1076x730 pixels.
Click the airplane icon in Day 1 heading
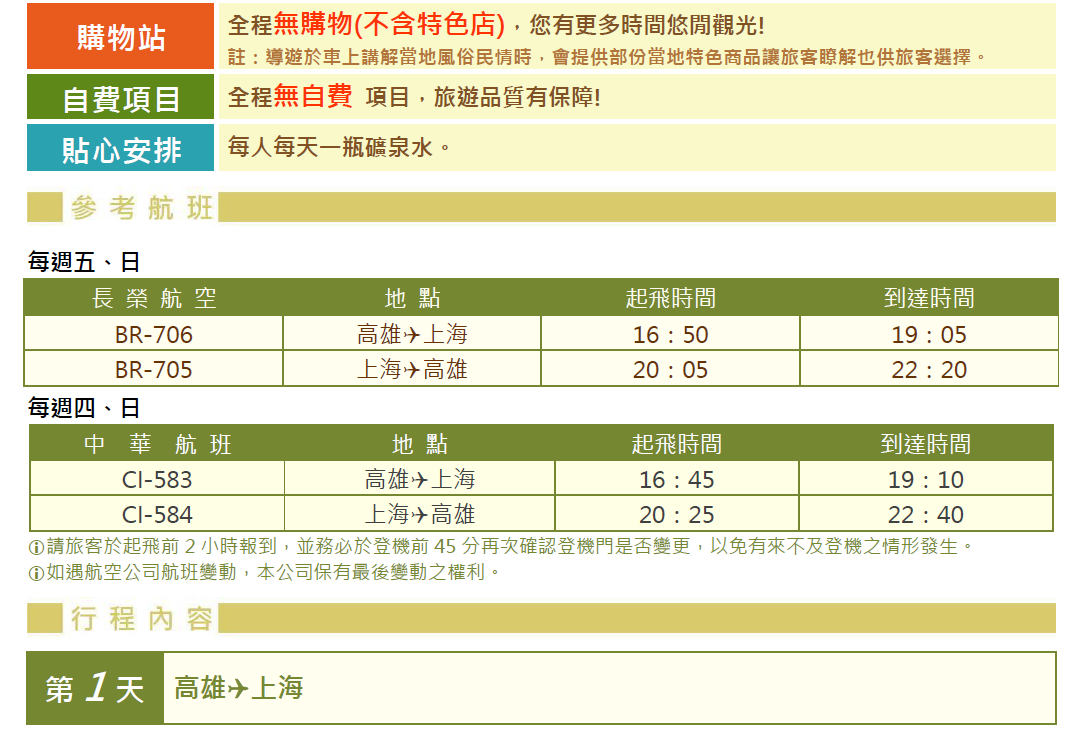click(238, 689)
